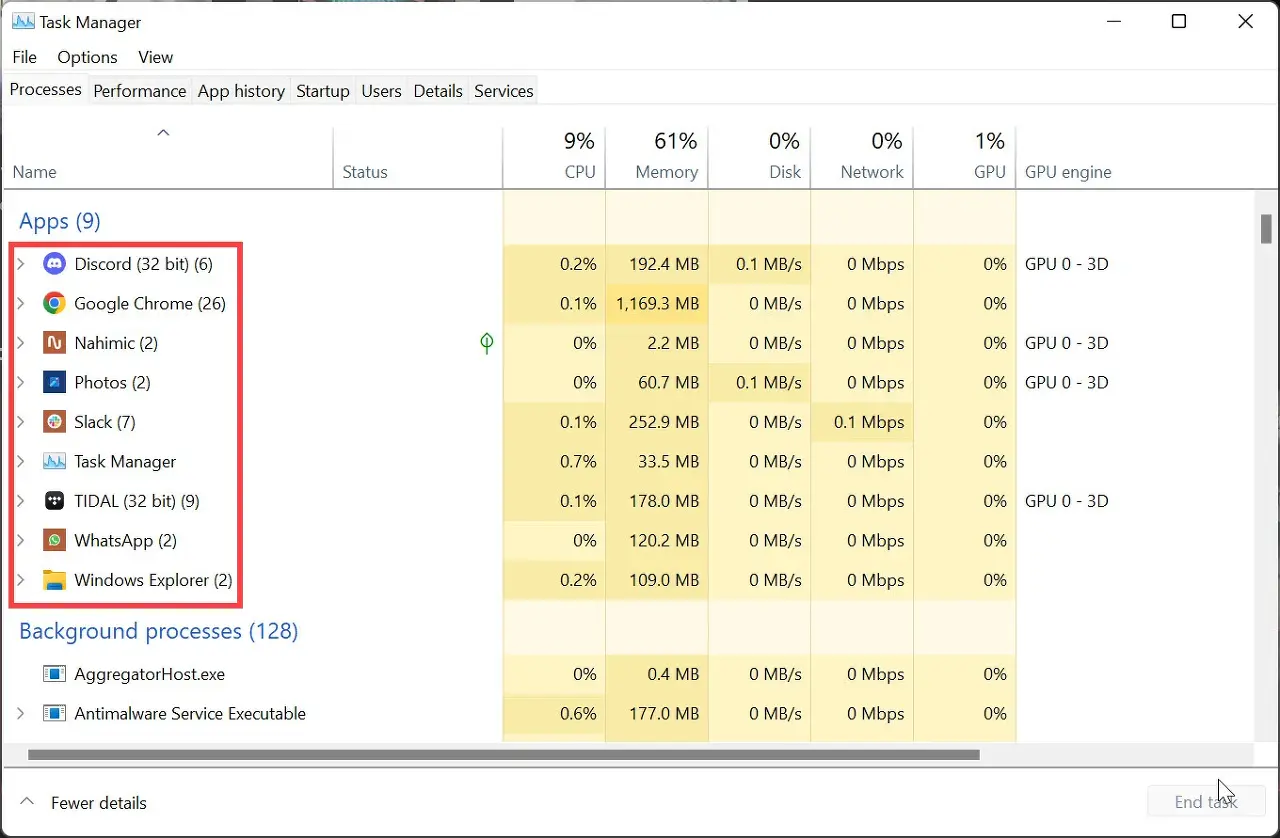Switch to the Users tab
The image size is (1280, 838).
[x=381, y=91]
